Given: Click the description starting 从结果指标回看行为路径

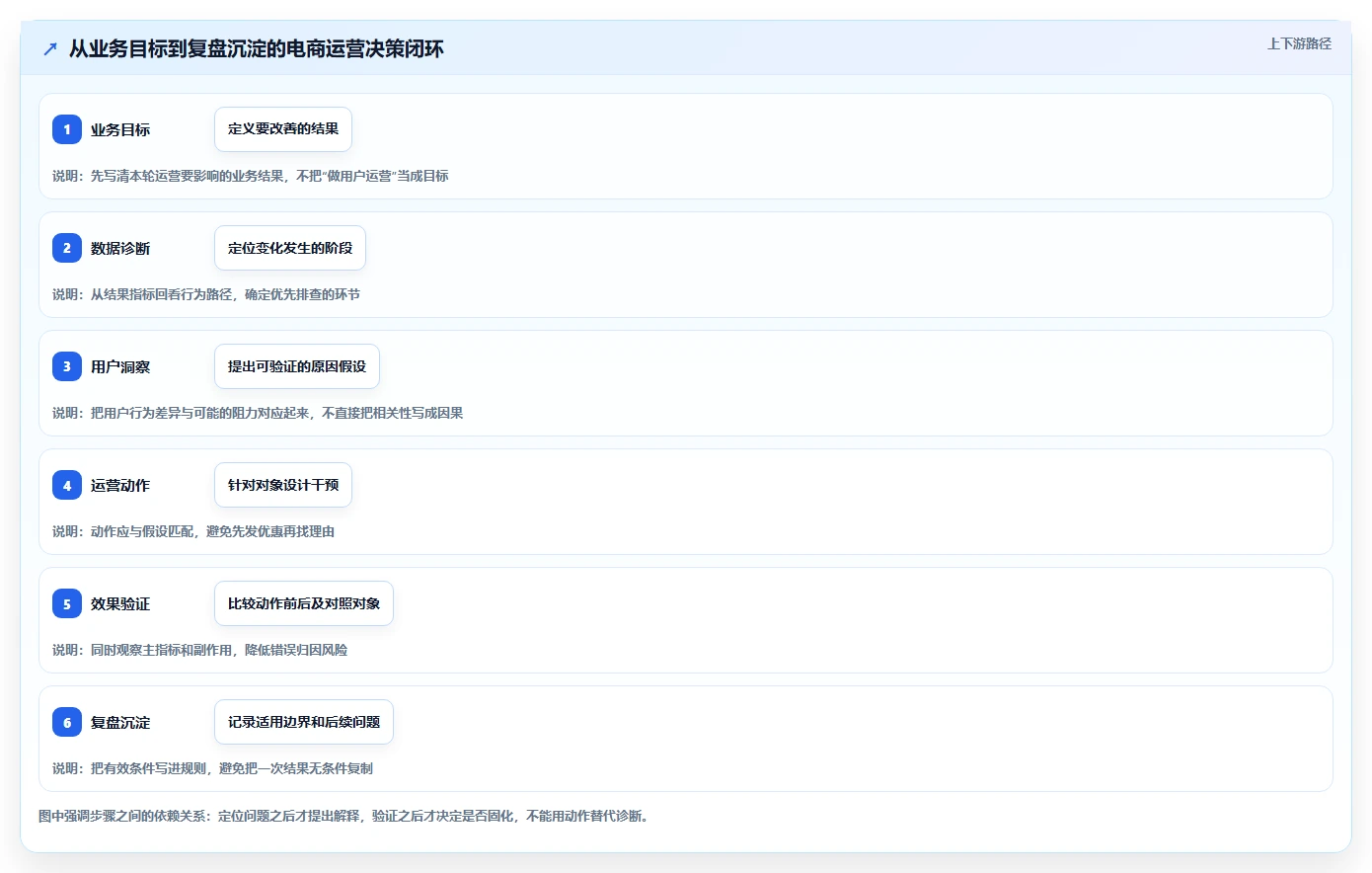Looking at the screenshot, I should (x=206, y=294).
